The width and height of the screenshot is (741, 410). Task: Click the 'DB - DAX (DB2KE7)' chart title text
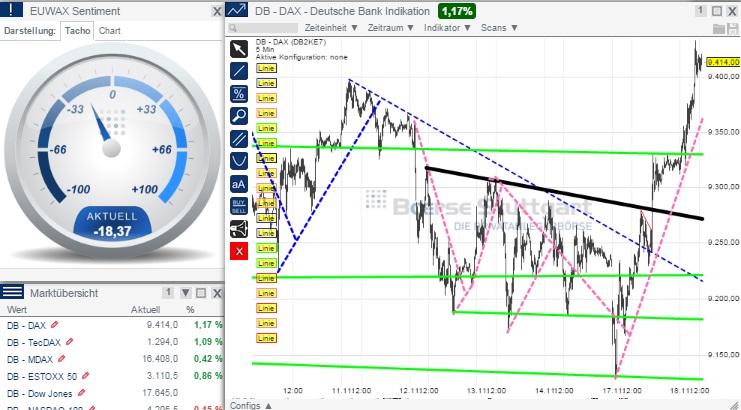(291, 42)
